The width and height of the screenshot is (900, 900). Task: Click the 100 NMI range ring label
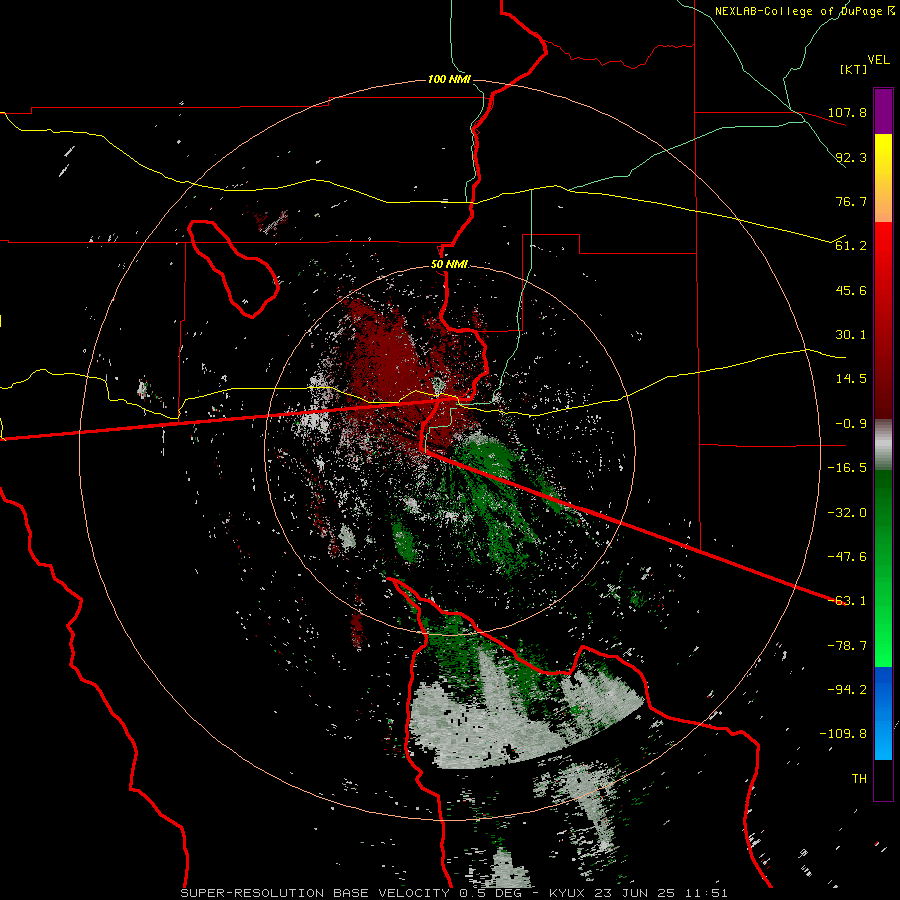(x=449, y=79)
